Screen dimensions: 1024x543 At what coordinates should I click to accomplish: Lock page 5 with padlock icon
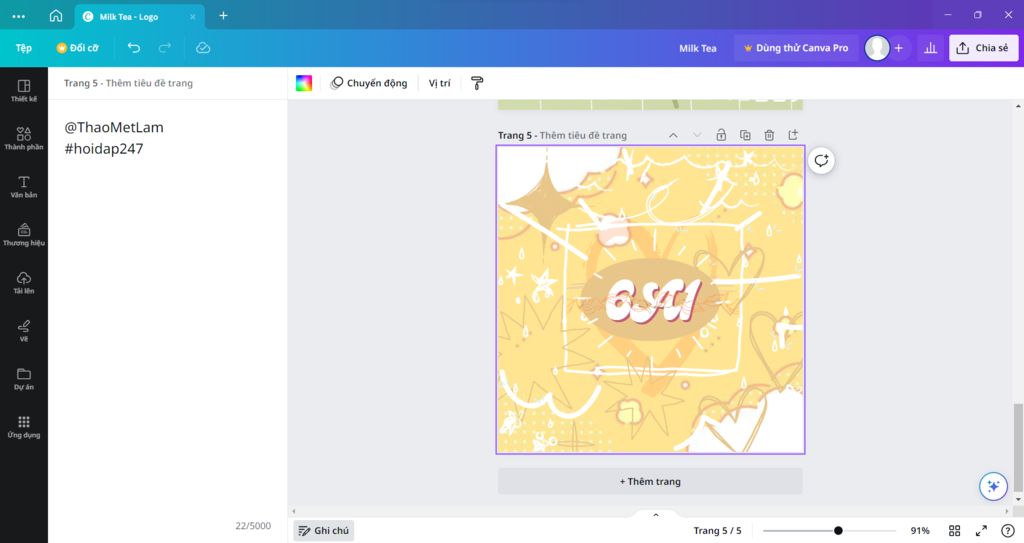(x=721, y=135)
